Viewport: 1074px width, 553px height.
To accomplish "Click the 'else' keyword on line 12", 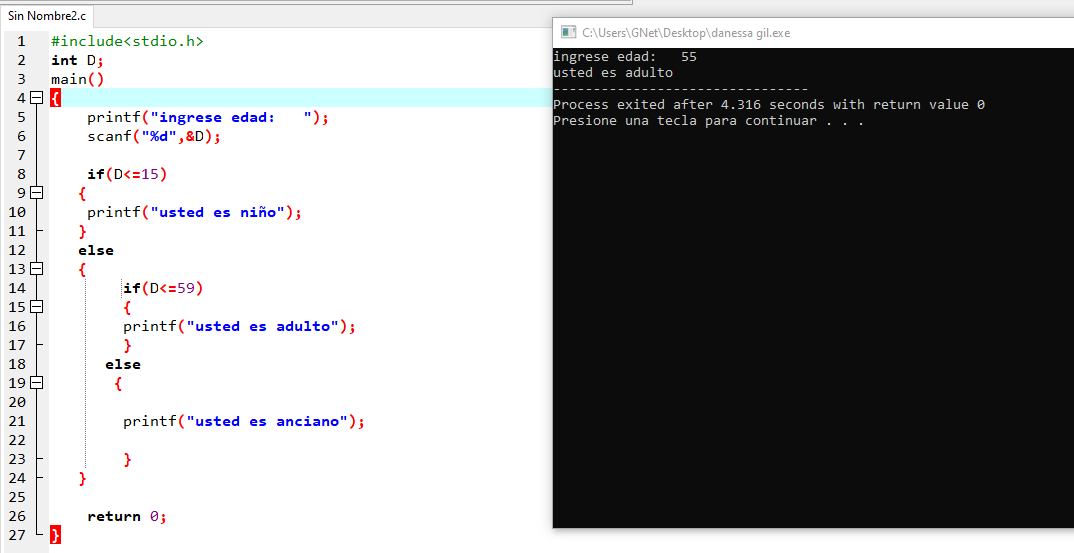I will (96, 250).
